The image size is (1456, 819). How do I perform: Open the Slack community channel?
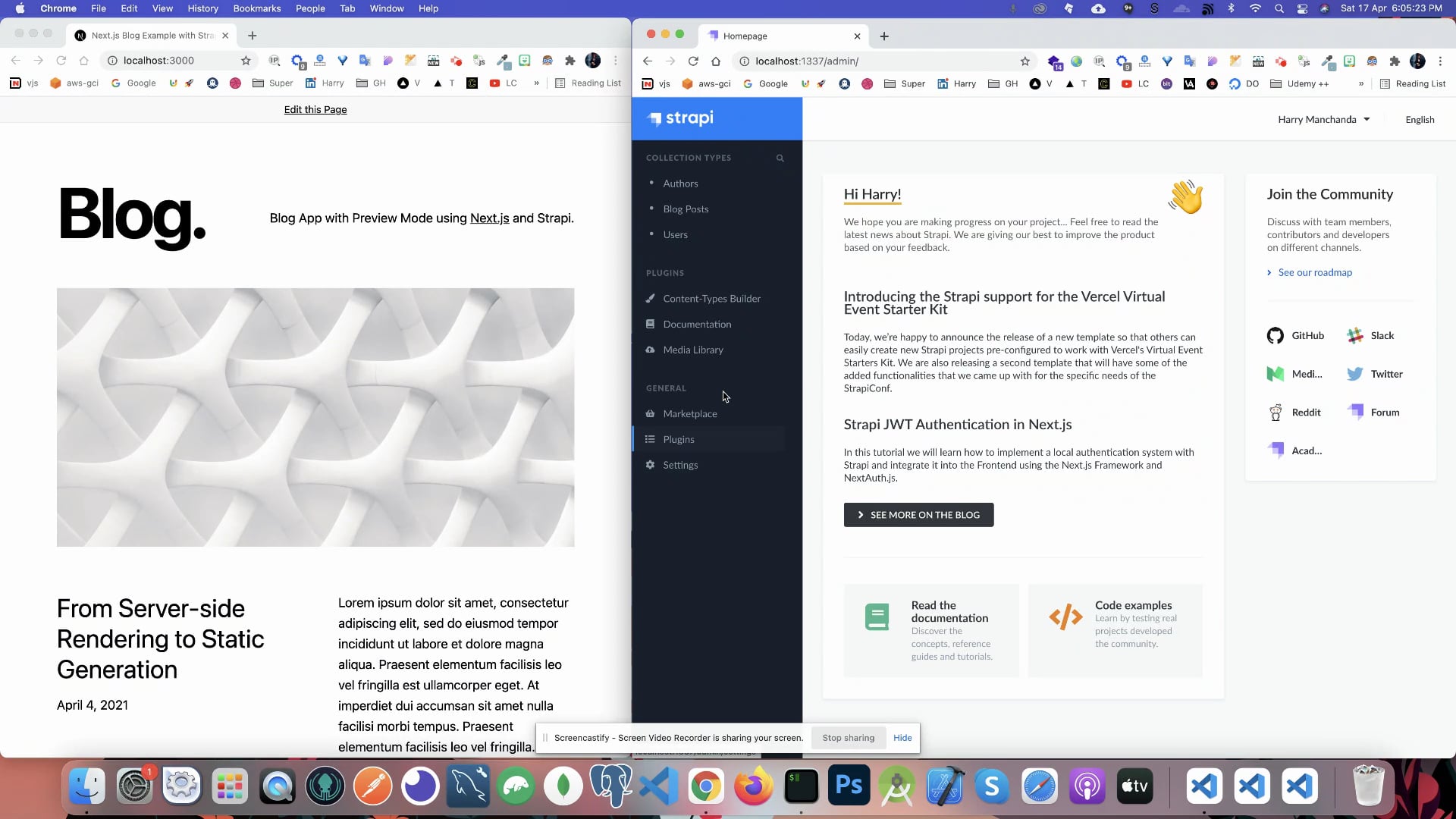1371,335
